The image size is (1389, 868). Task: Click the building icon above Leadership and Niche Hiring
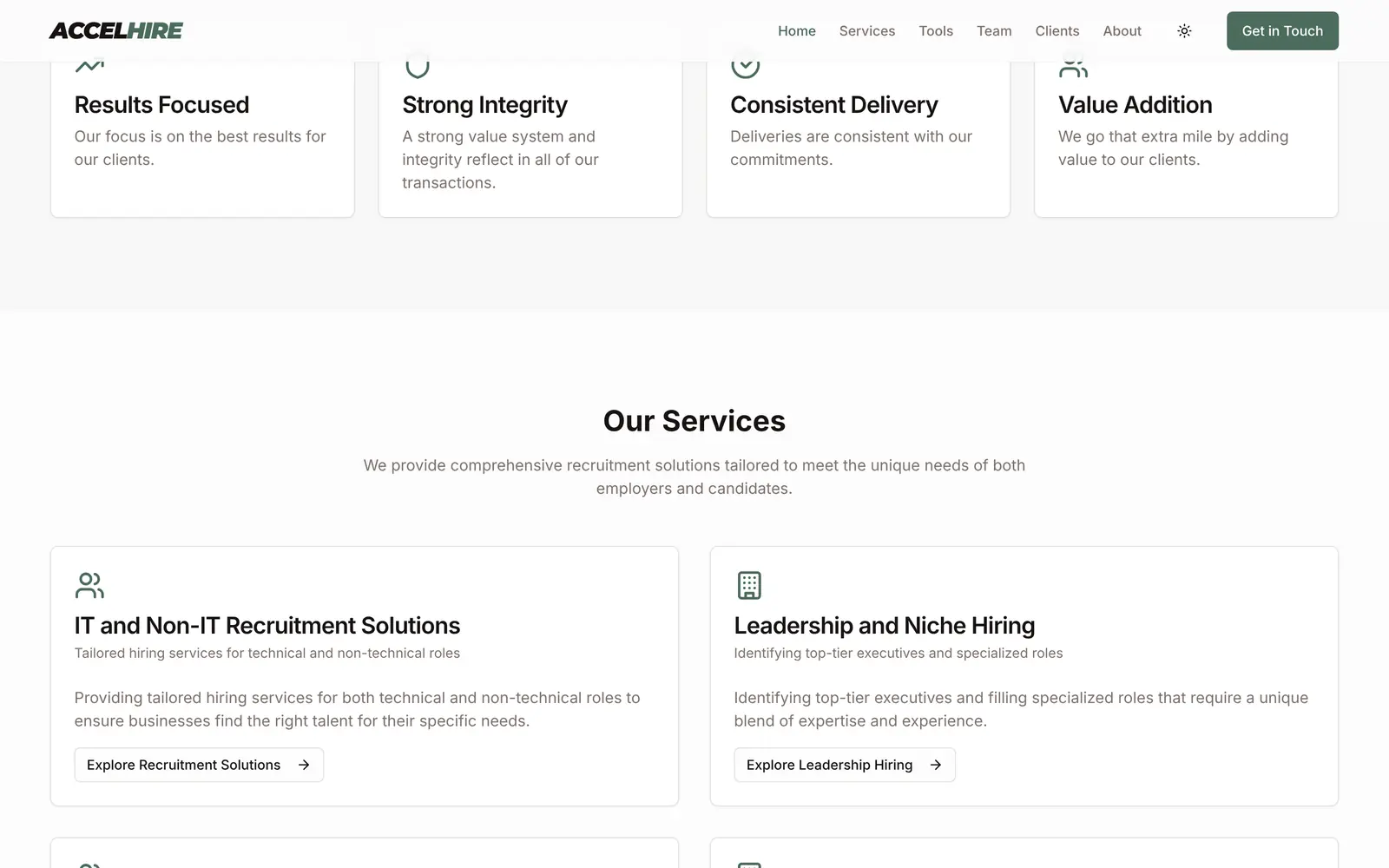point(749,585)
